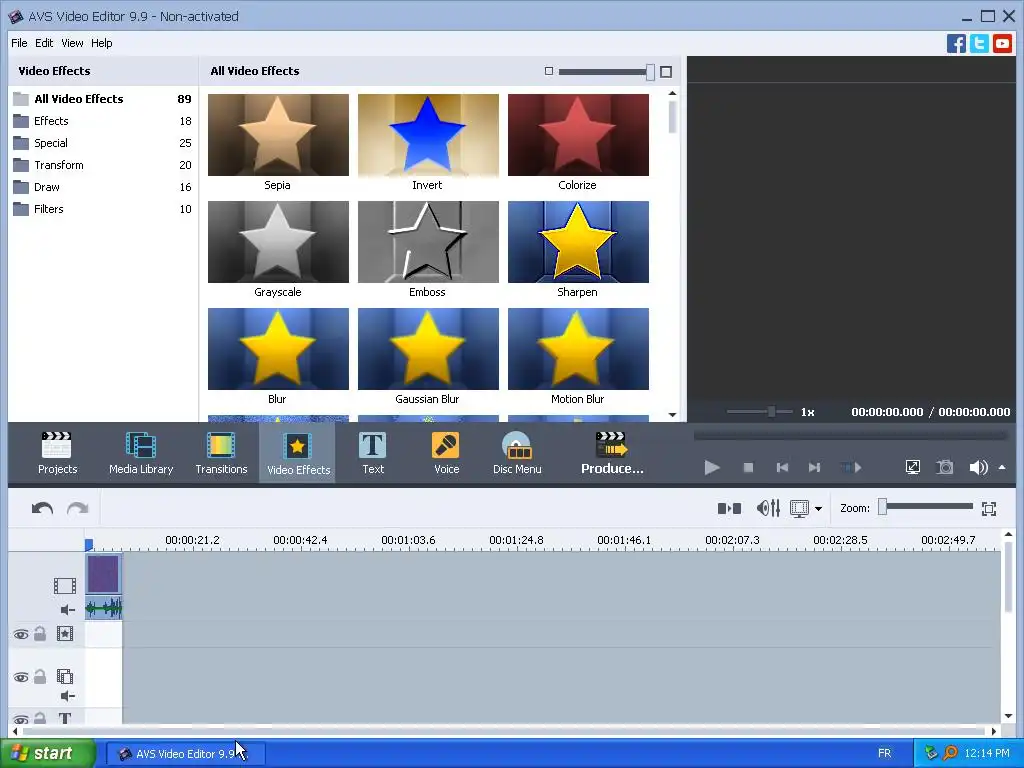Click AVS Video Editor taskbar button
This screenshot has width=1024, height=768.
point(186,754)
